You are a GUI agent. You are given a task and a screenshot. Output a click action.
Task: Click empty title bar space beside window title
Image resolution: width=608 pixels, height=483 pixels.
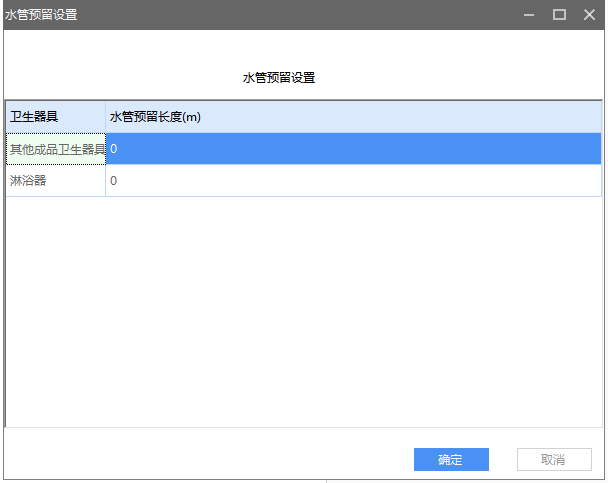(300, 14)
